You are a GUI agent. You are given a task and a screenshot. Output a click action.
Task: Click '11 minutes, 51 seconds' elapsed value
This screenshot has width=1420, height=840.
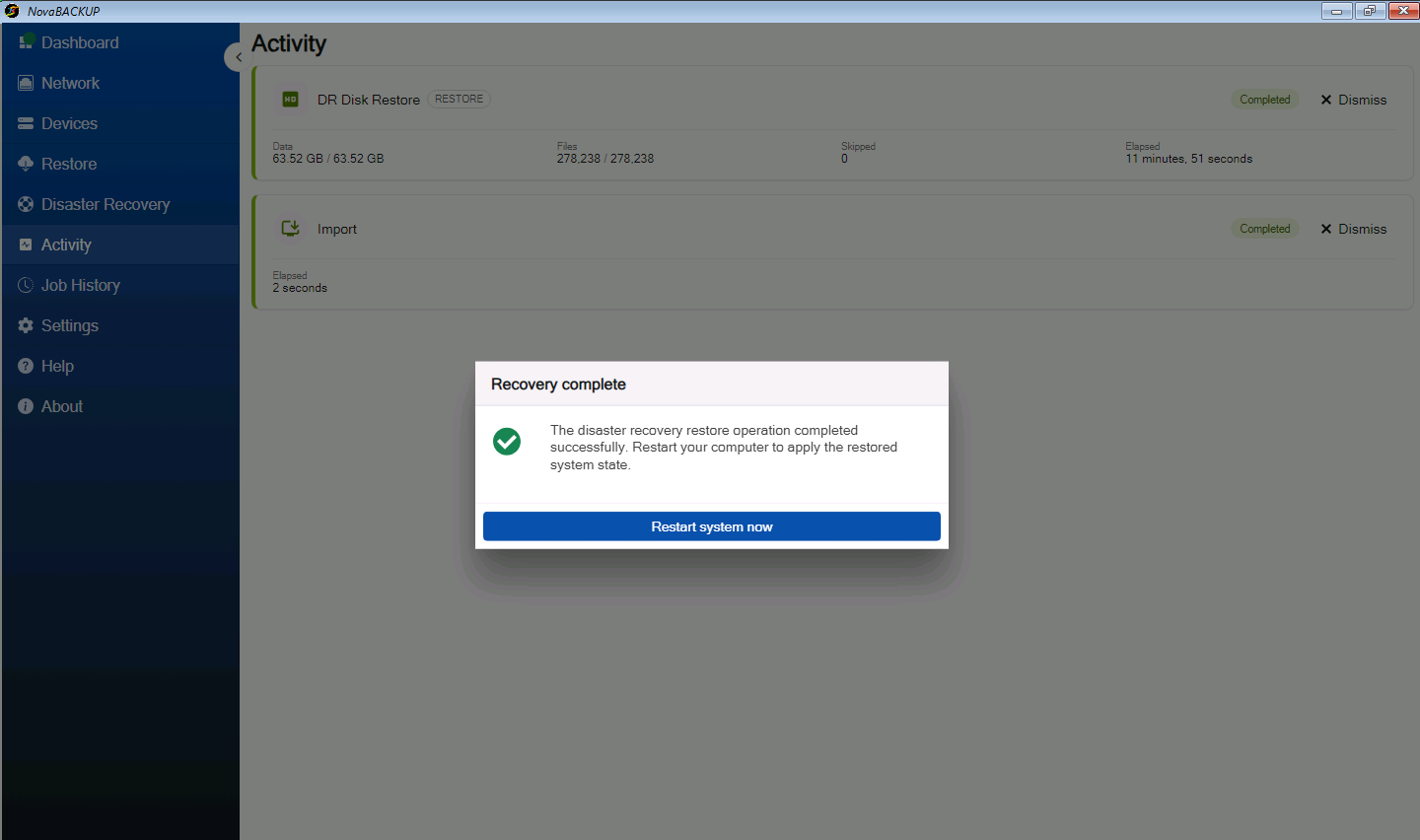tap(1189, 159)
